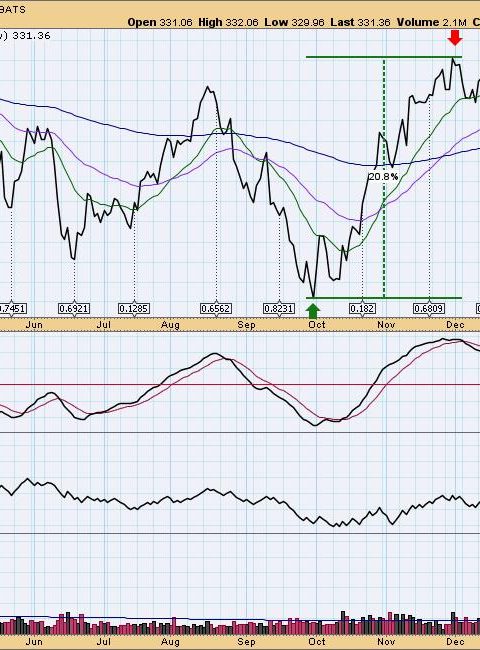
Task: Click the Open 331.06 header value
Action: pos(160,22)
